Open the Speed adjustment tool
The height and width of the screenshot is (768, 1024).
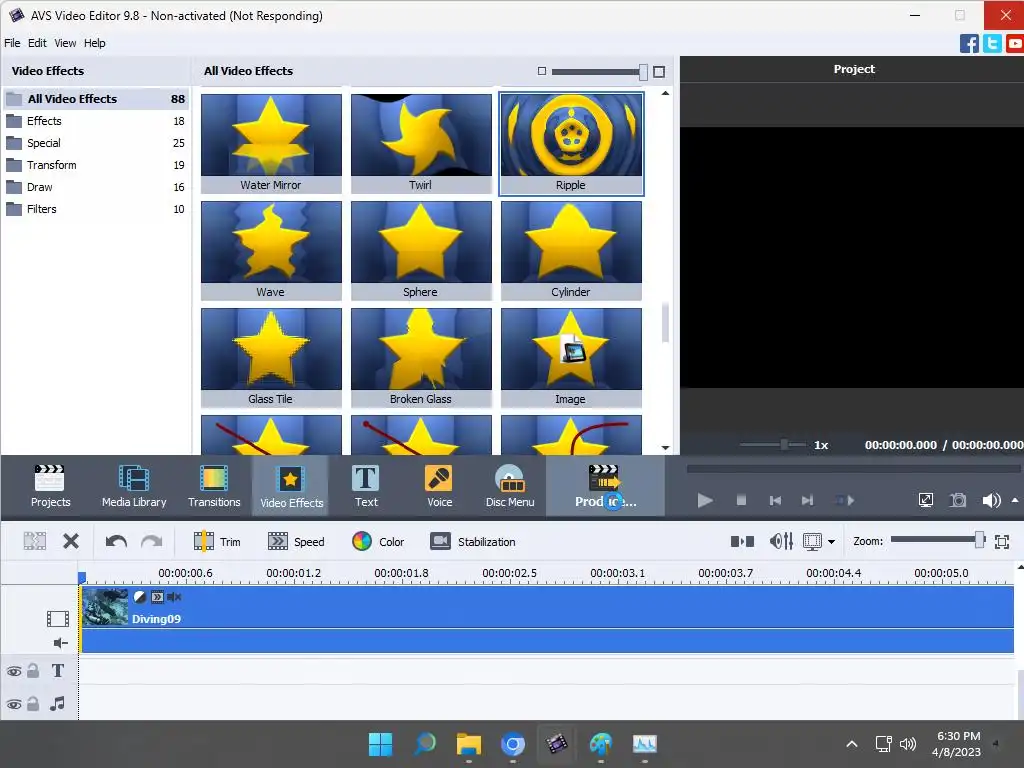pyautogui.click(x=296, y=541)
